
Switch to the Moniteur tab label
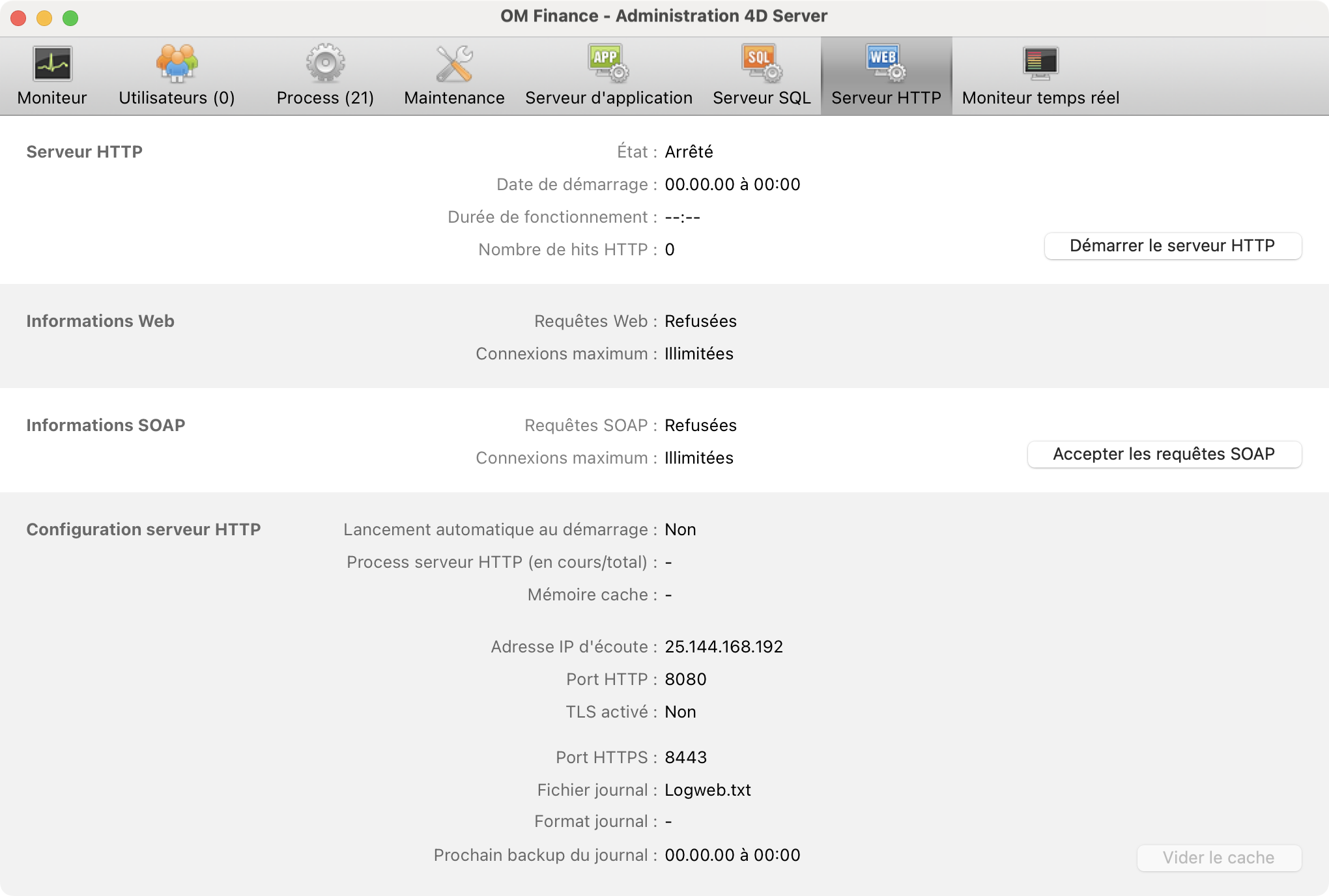(52, 98)
